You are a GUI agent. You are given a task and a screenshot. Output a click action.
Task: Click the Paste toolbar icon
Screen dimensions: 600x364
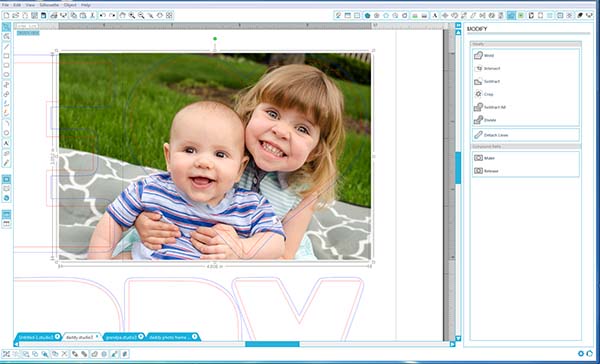(x=83, y=16)
